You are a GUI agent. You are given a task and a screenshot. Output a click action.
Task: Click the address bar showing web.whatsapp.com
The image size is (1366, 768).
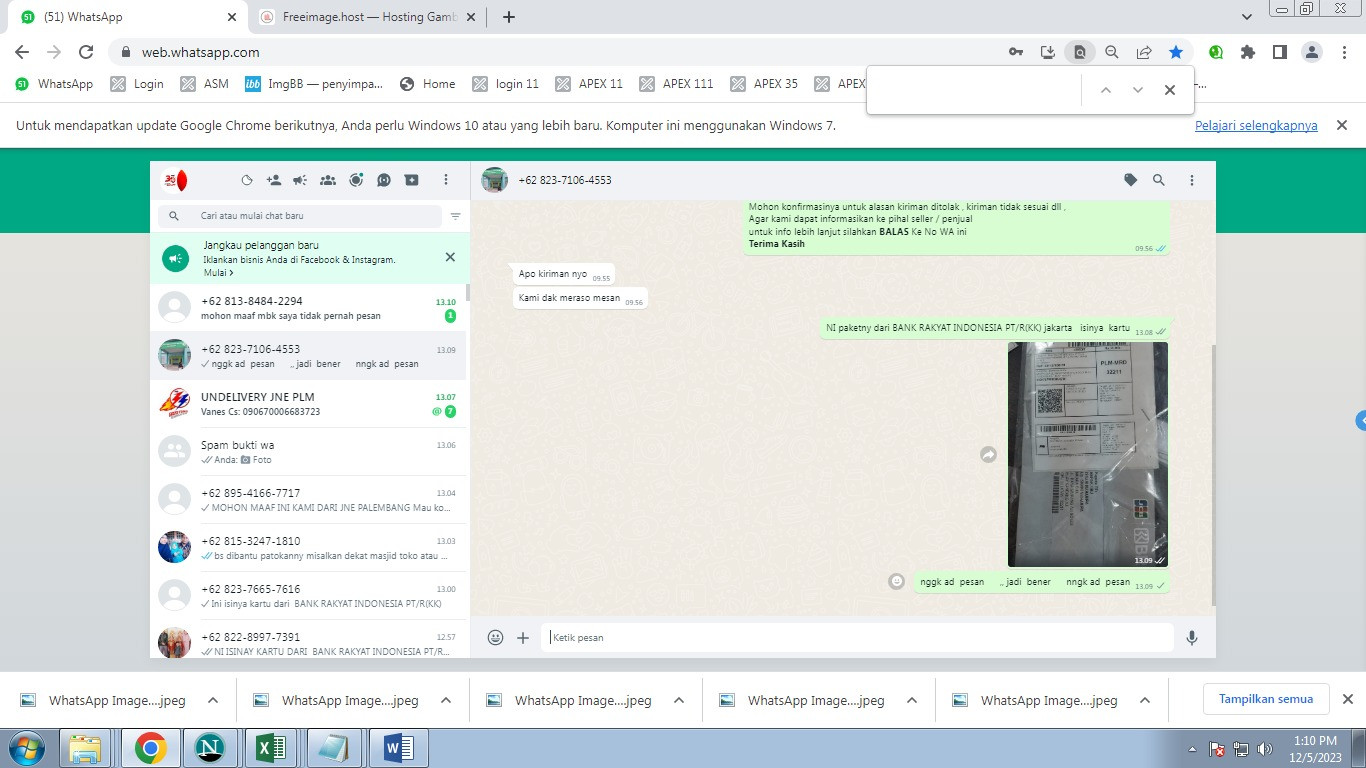pyautogui.click(x=560, y=52)
